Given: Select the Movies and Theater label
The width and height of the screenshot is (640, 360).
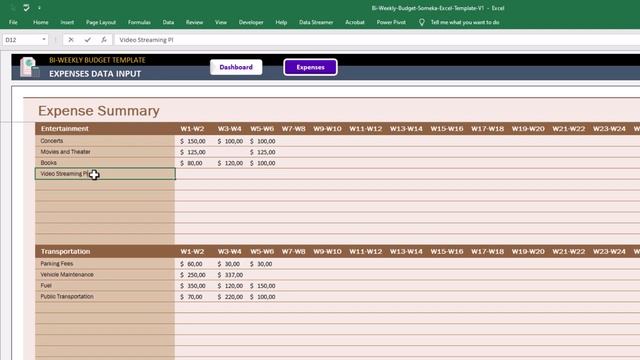Looking at the screenshot, I should (65, 152).
